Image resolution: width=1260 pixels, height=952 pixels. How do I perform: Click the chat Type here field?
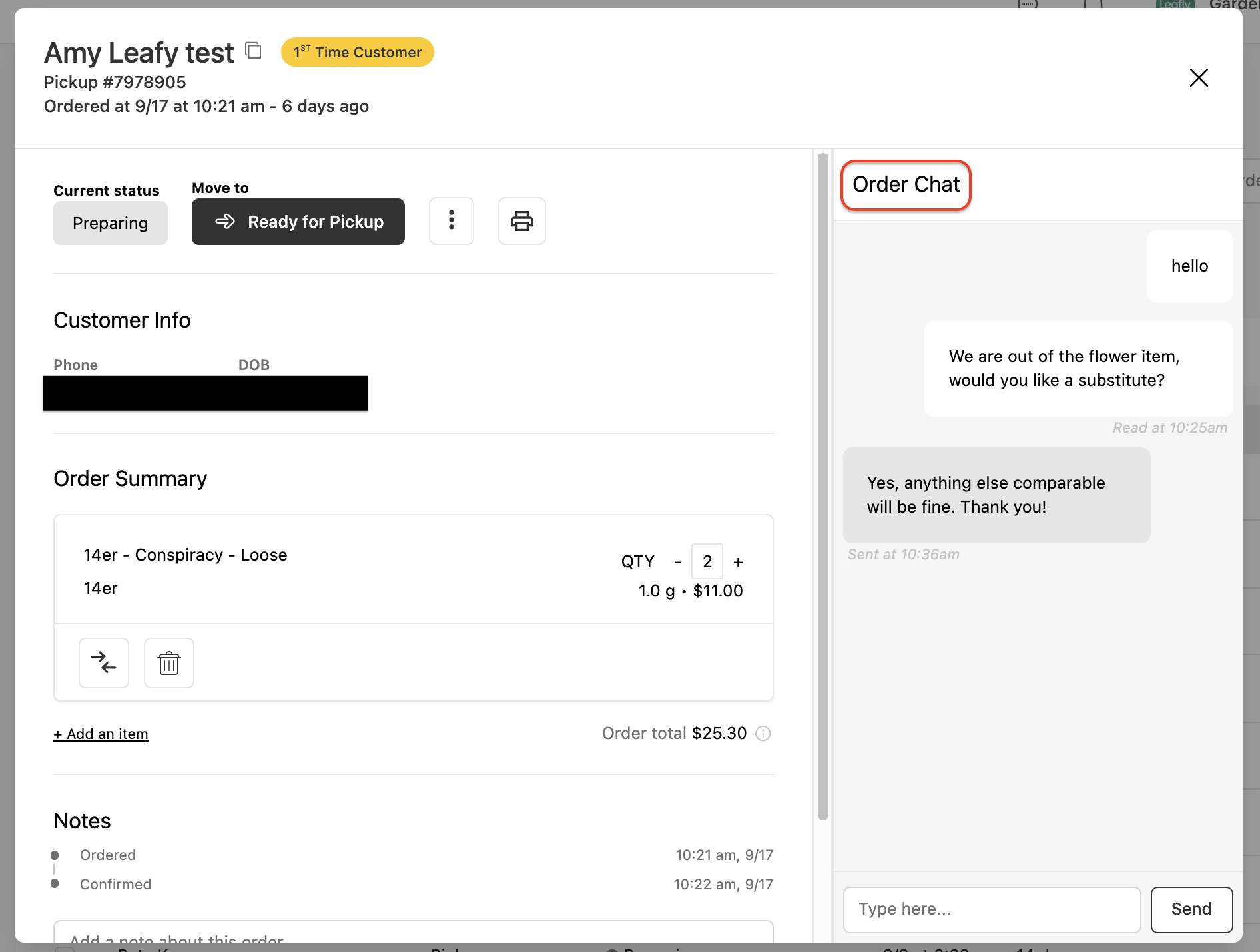tap(992, 909)
